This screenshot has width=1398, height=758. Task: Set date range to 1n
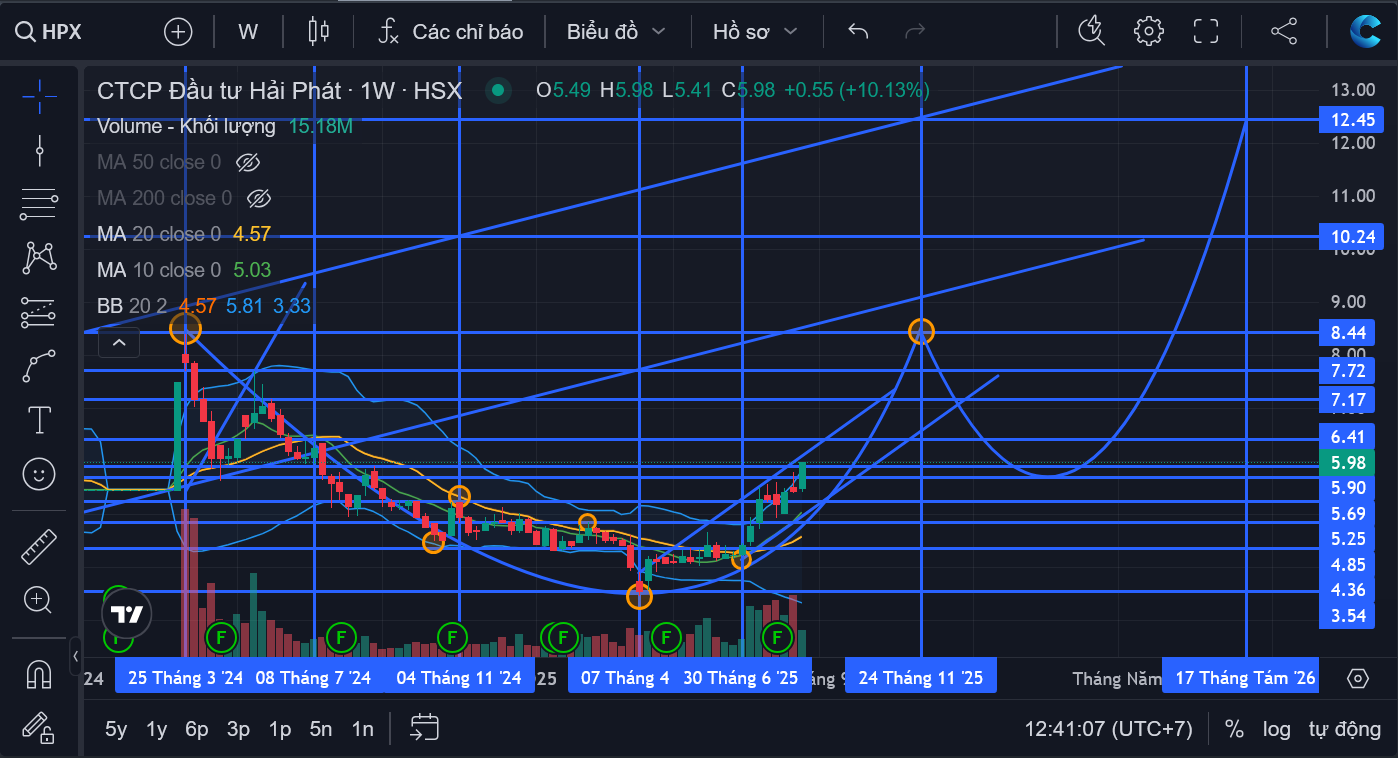coord(362,729)
